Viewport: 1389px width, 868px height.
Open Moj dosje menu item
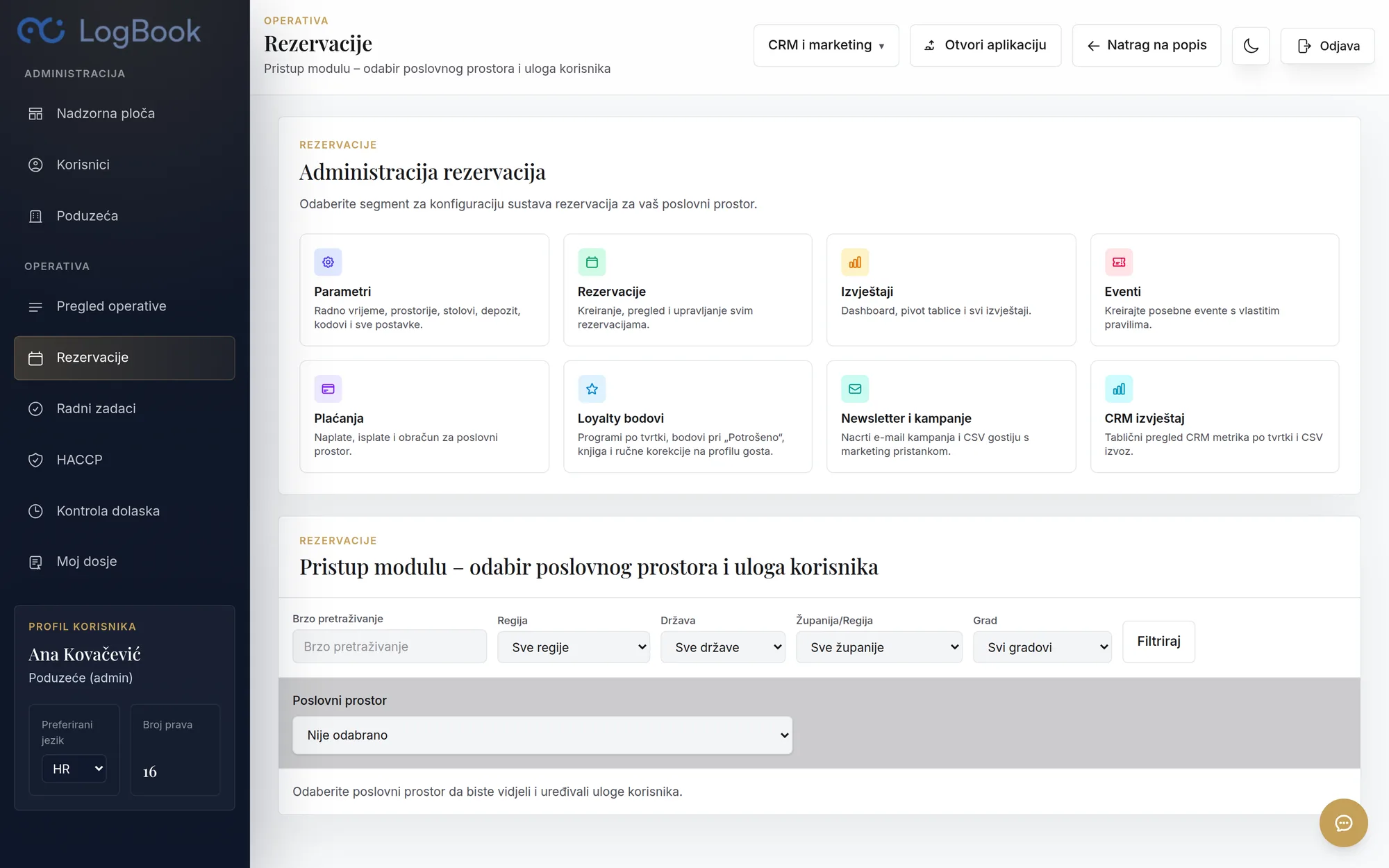124,562
